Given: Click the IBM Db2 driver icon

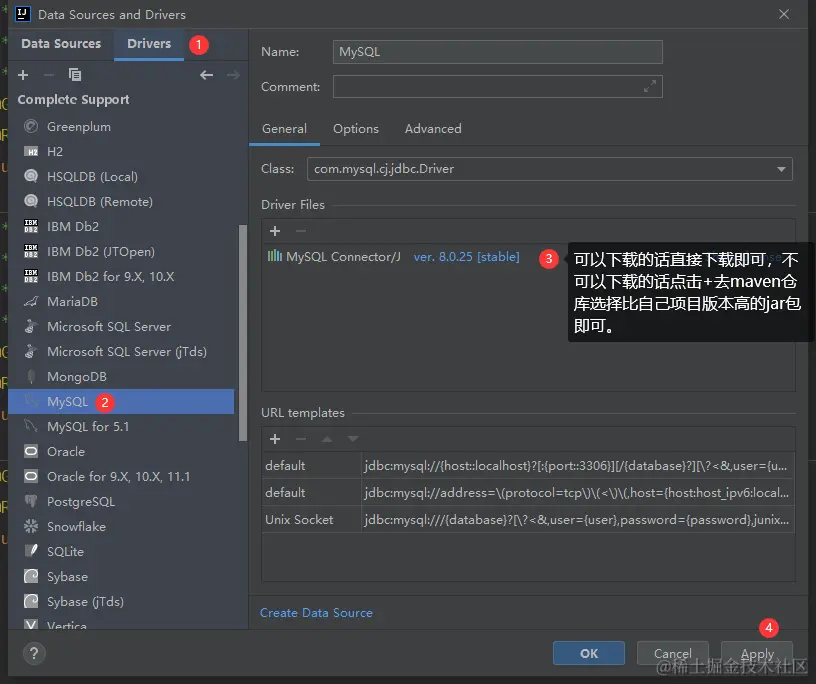Looking at the screenshot, I should [31, 226].
